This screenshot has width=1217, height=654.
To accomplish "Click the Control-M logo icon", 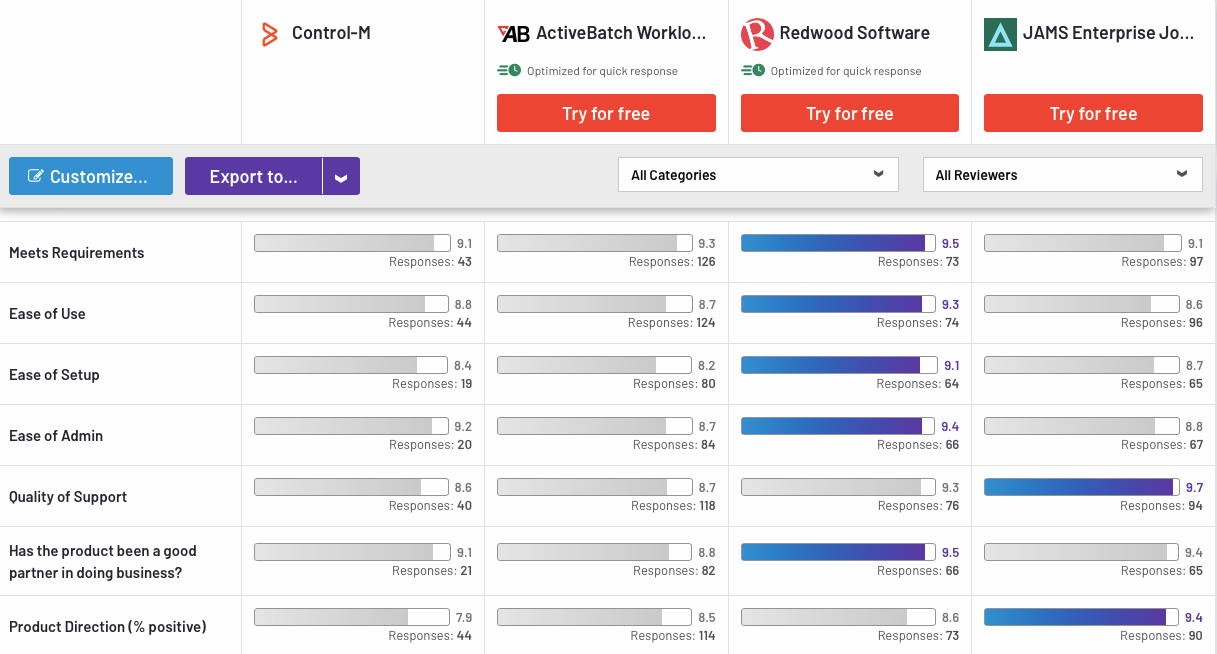I will click(268, 32).
